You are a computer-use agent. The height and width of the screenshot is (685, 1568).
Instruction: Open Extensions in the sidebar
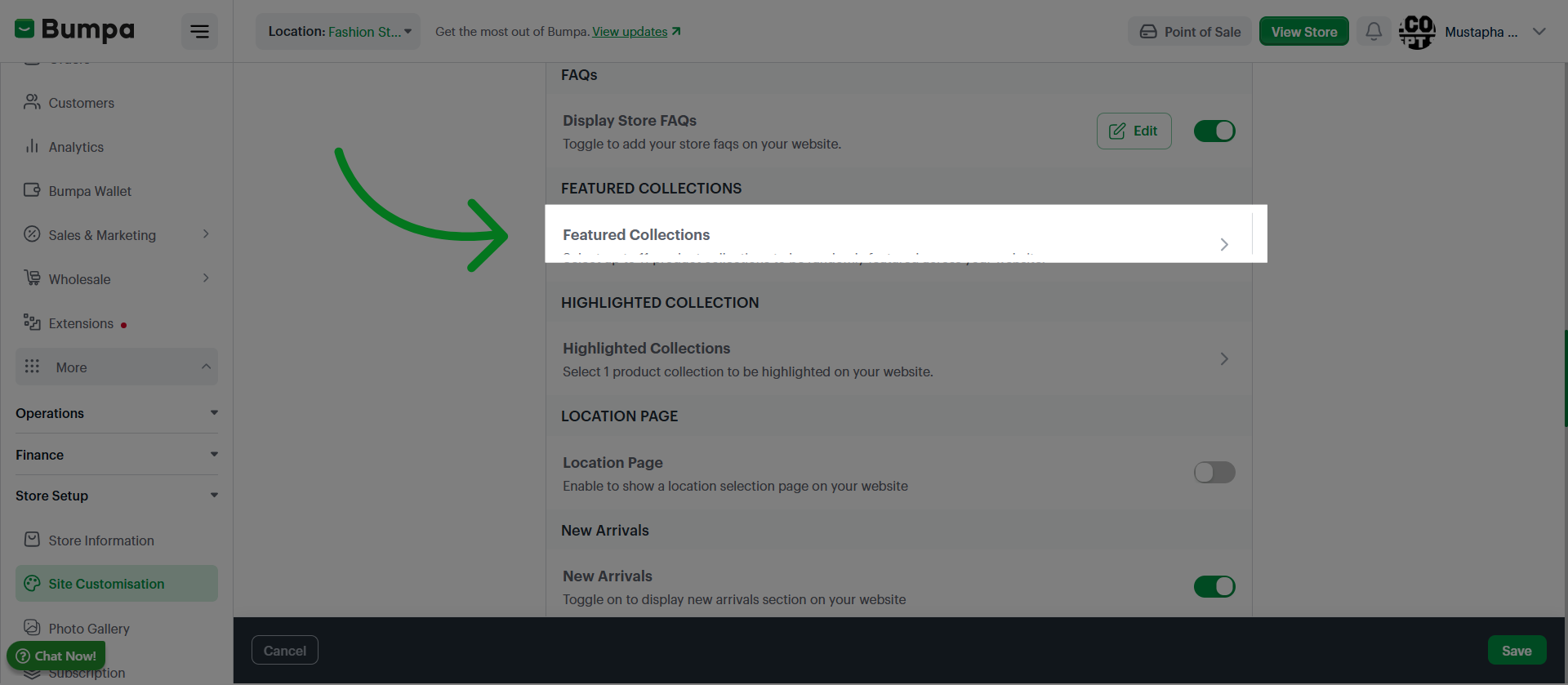click(117, 323)
